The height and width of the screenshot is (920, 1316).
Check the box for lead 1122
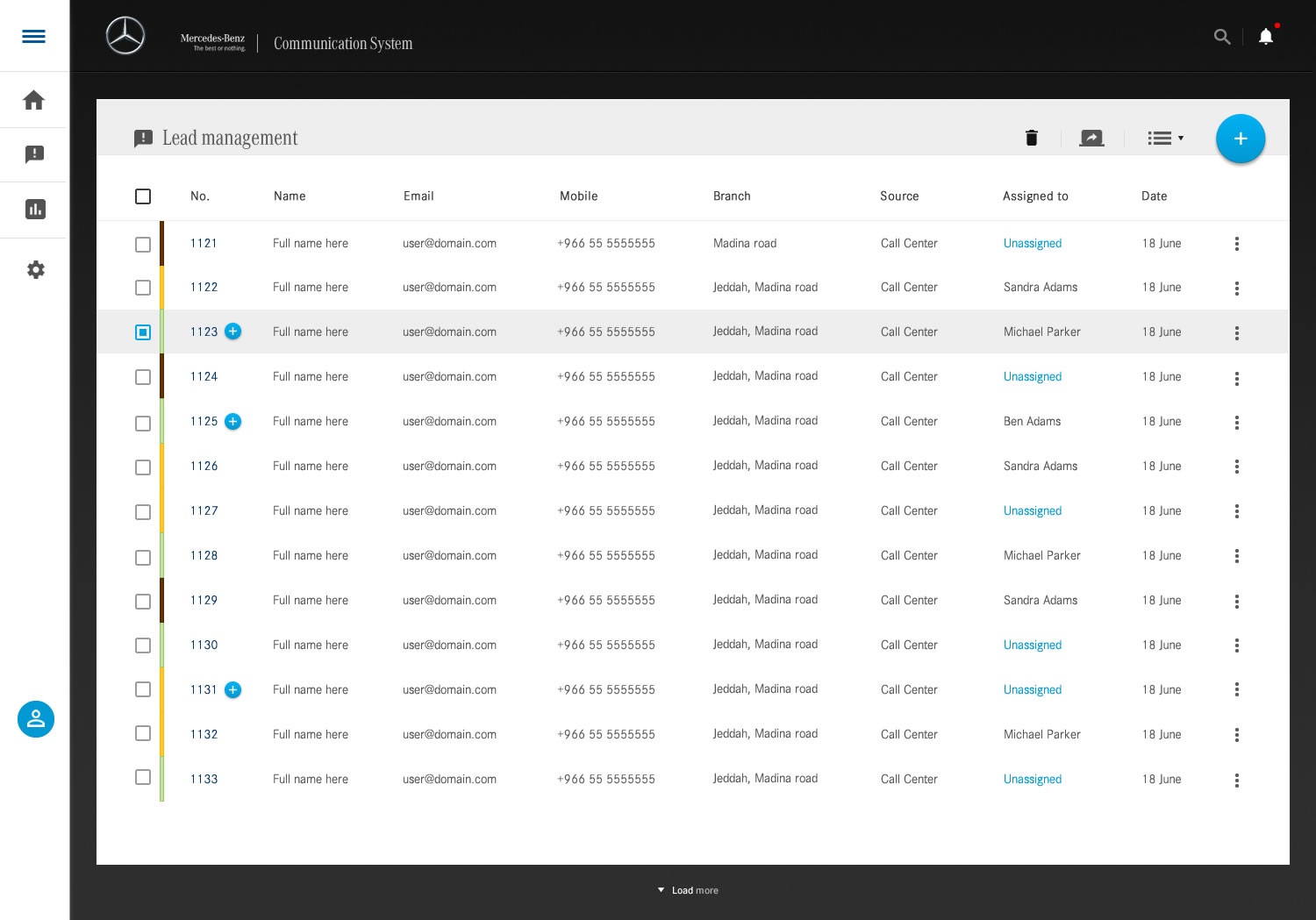(143, 288)
